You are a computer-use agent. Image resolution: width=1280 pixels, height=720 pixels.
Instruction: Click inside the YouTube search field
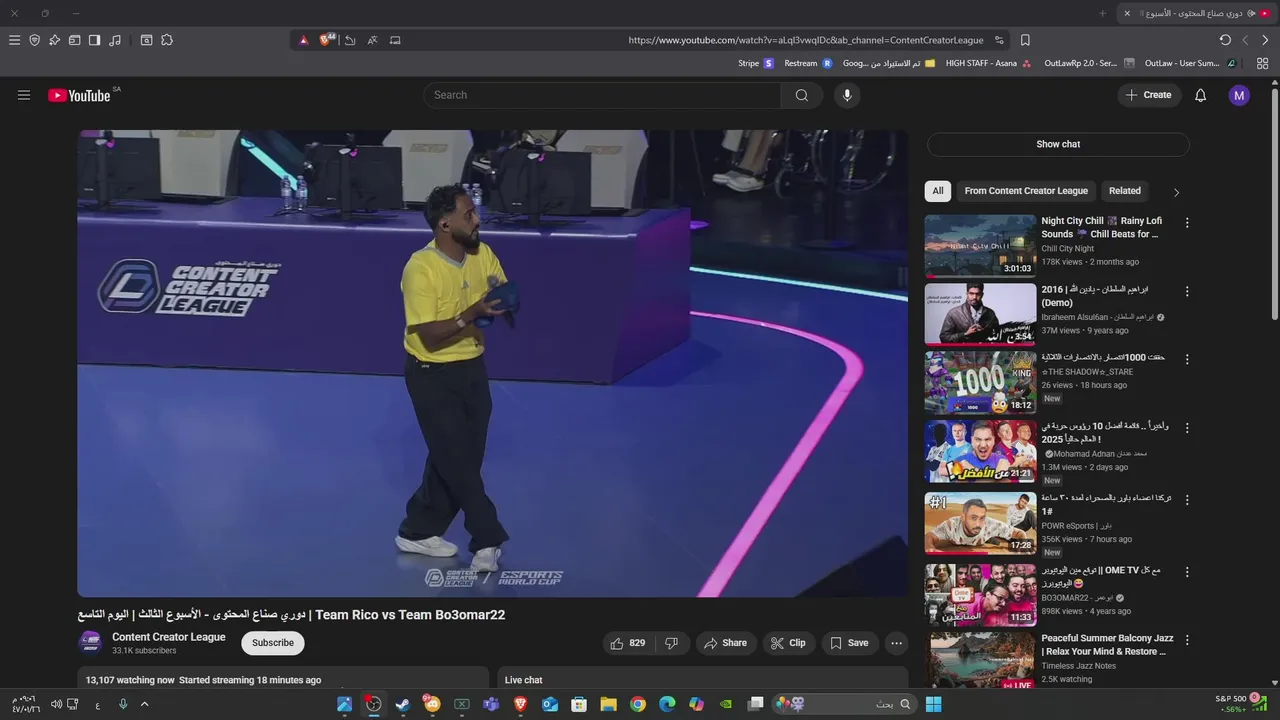click(x=602, y=95)
